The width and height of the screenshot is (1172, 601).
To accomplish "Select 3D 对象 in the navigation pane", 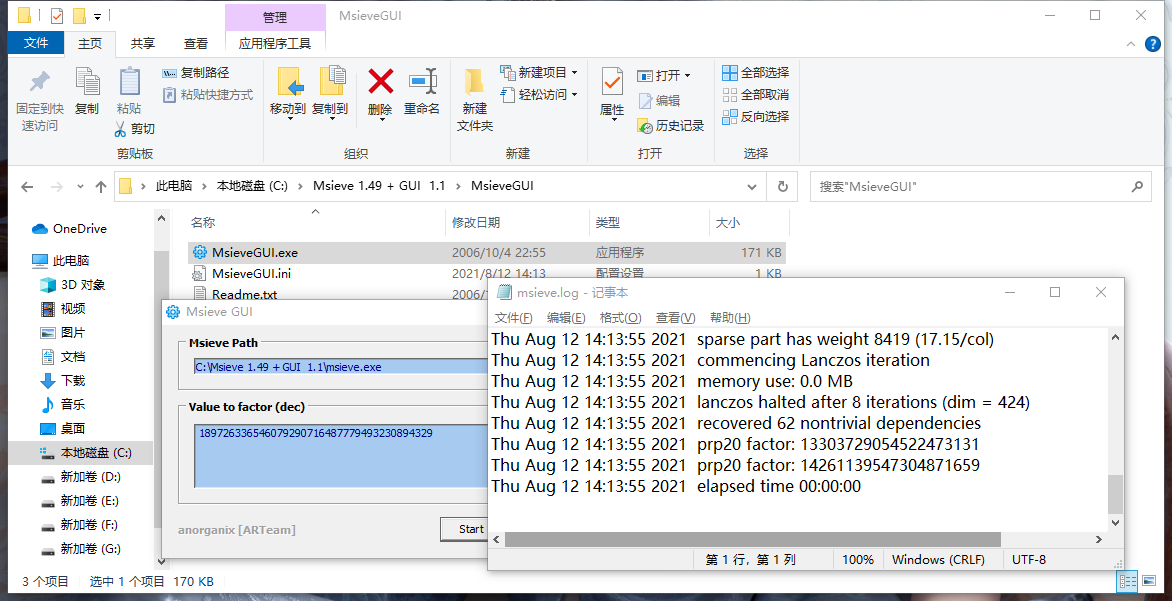I will 73,285.
